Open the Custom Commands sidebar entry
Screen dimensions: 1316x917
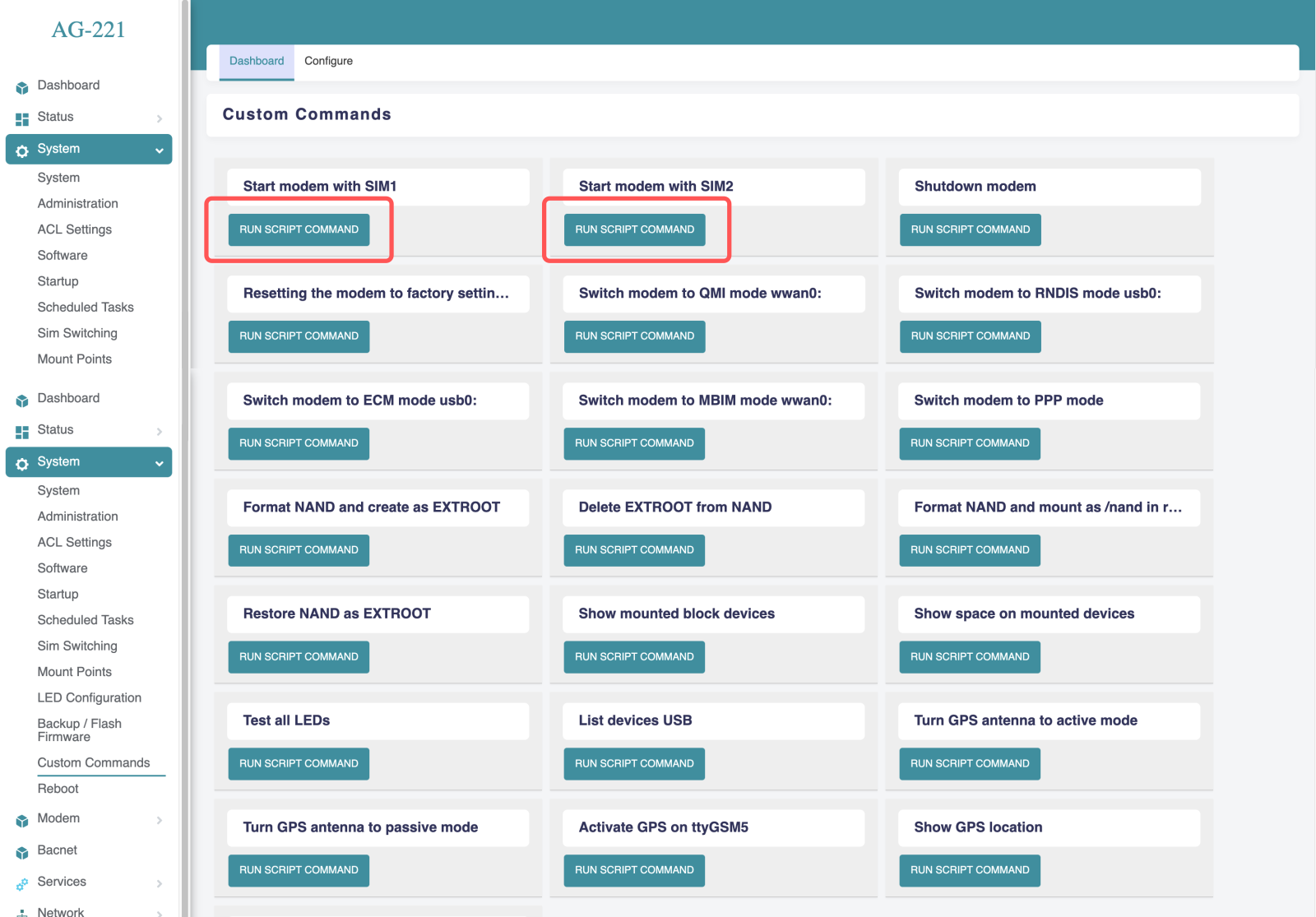[x=93, y=762]
